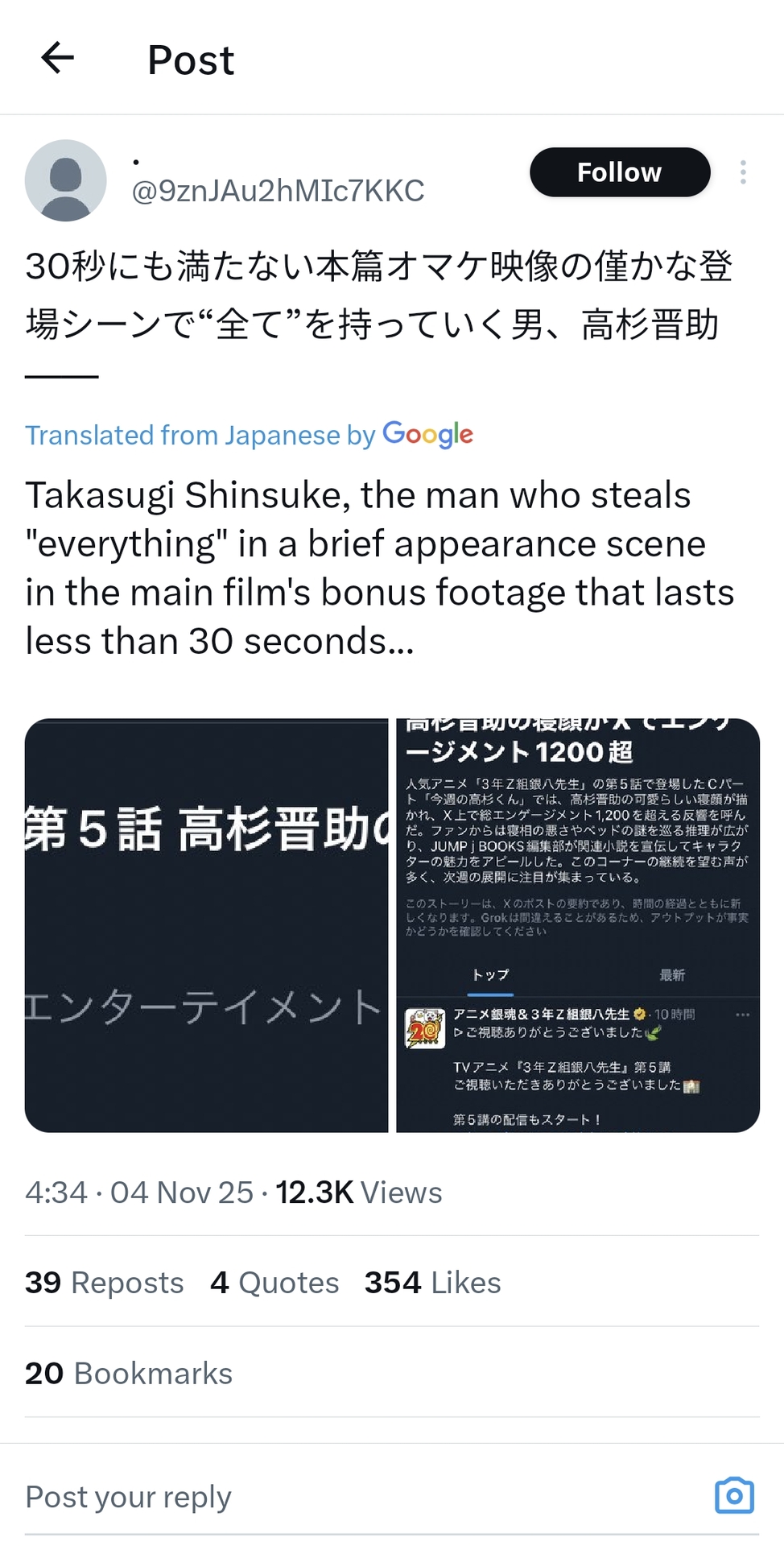View the 4 Quotes list
The height and width of the screenshot is (1546, 784).
coord(274,1283)
